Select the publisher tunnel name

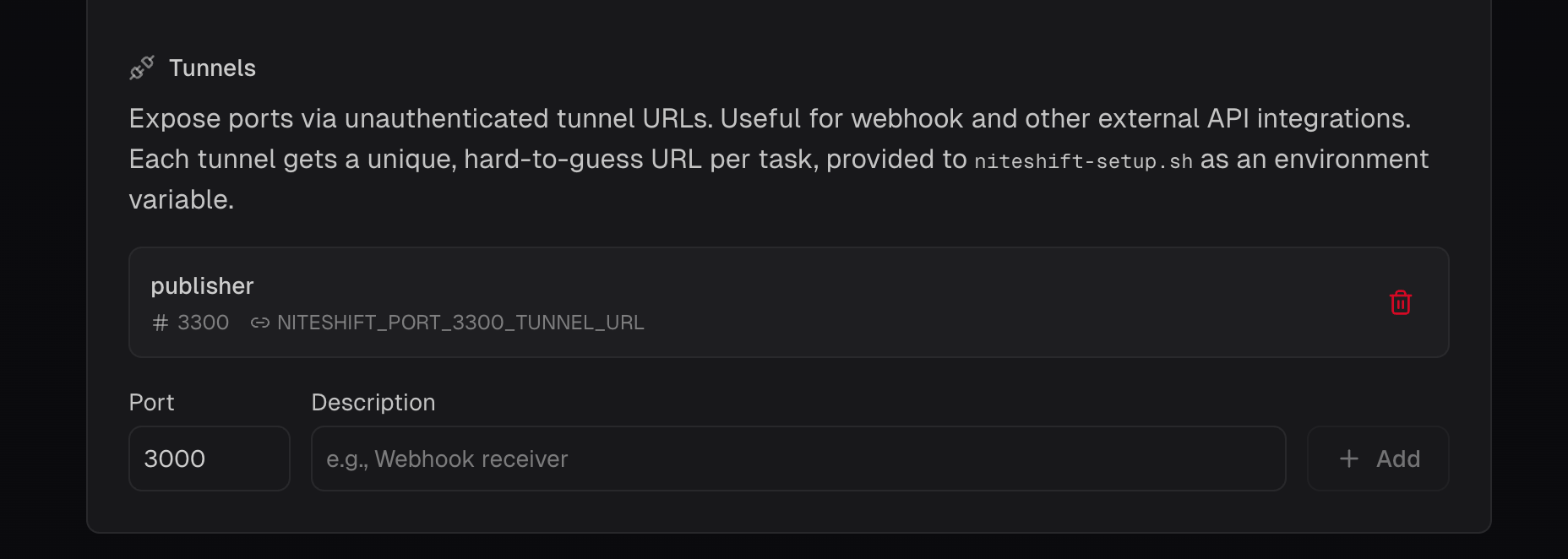click(202, 286)
